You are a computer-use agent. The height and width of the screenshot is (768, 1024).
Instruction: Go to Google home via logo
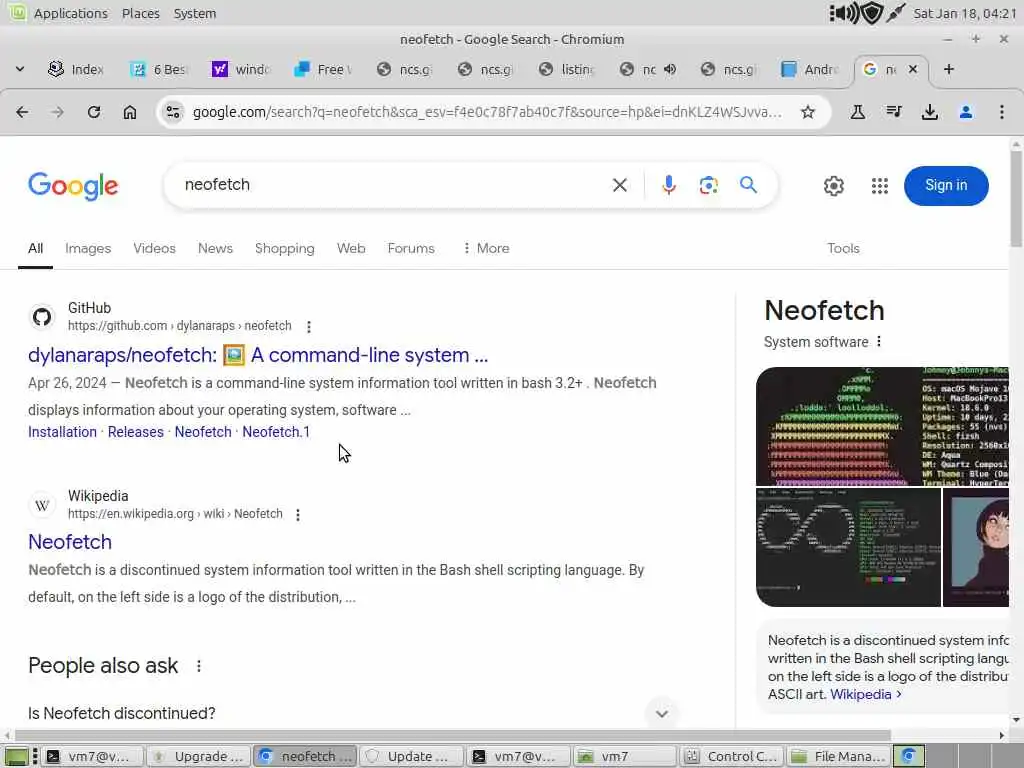pyautogui.click(x=73, y=186)
